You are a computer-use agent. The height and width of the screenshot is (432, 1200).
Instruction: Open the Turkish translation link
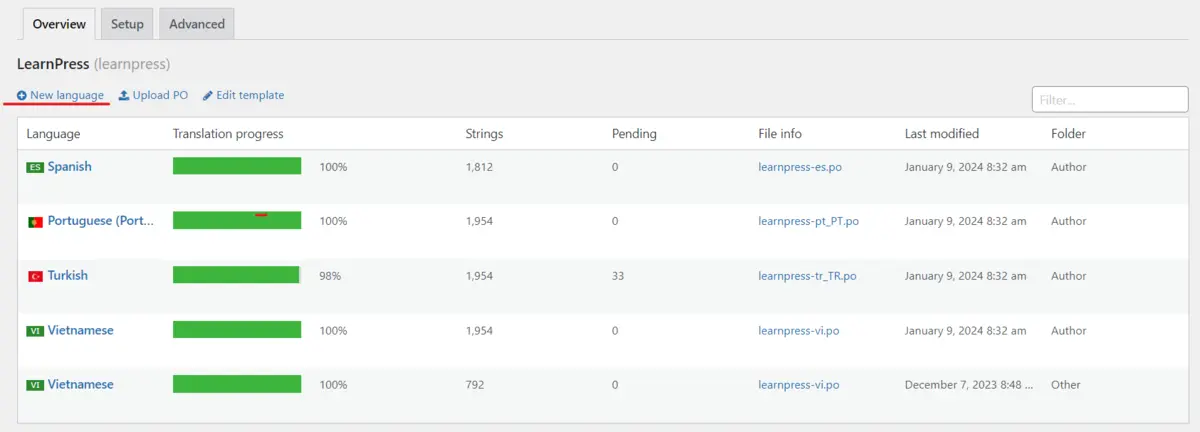[67, 276]
